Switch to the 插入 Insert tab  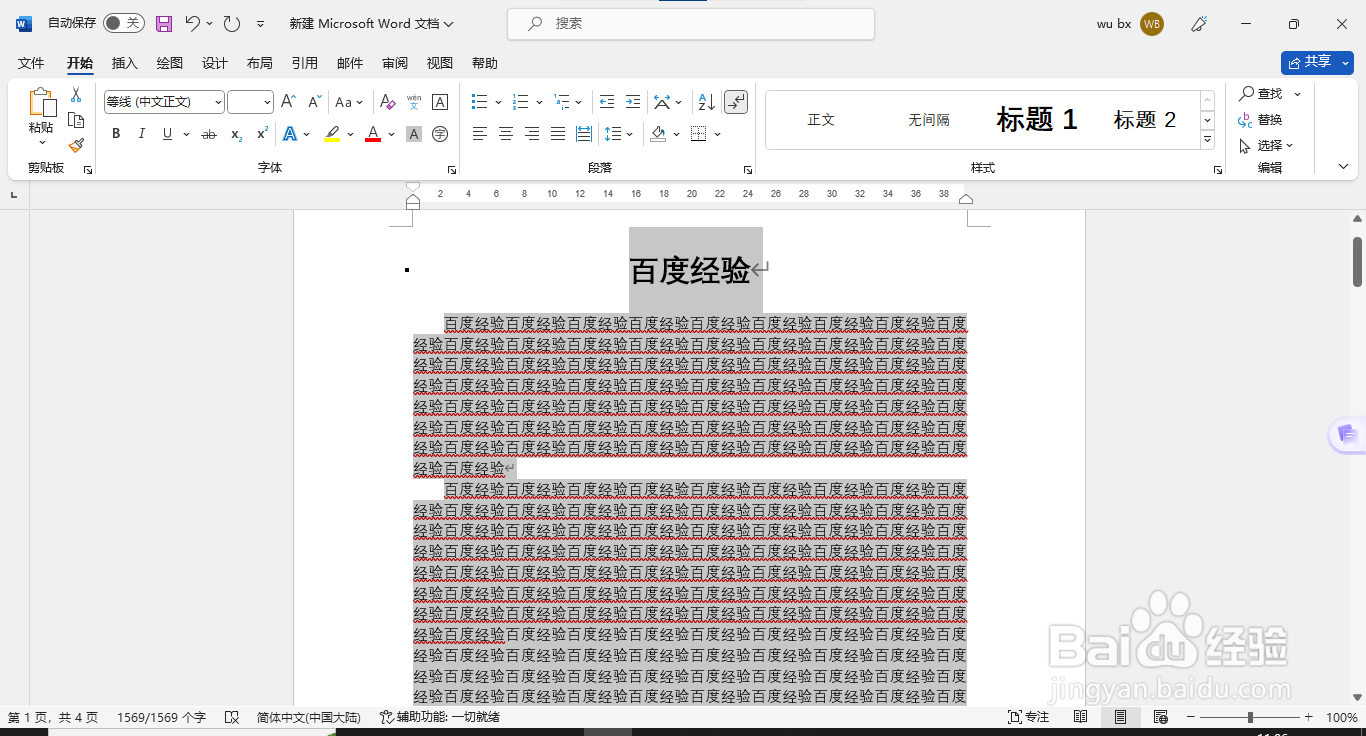point(125,63)
